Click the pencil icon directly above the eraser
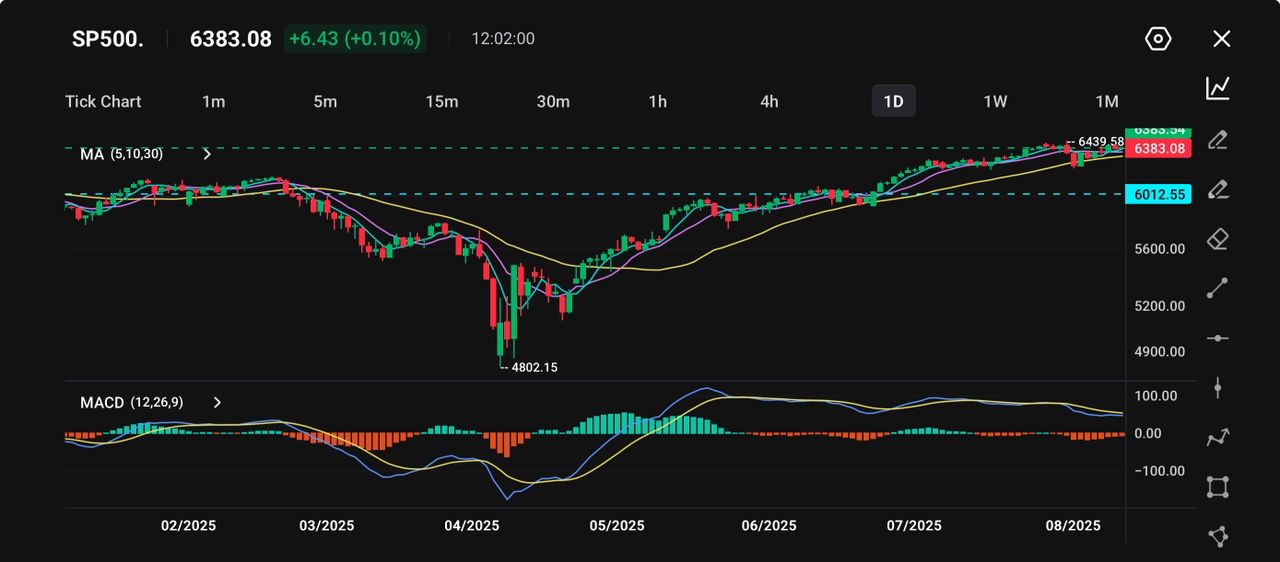 [x=1217, y=189]
